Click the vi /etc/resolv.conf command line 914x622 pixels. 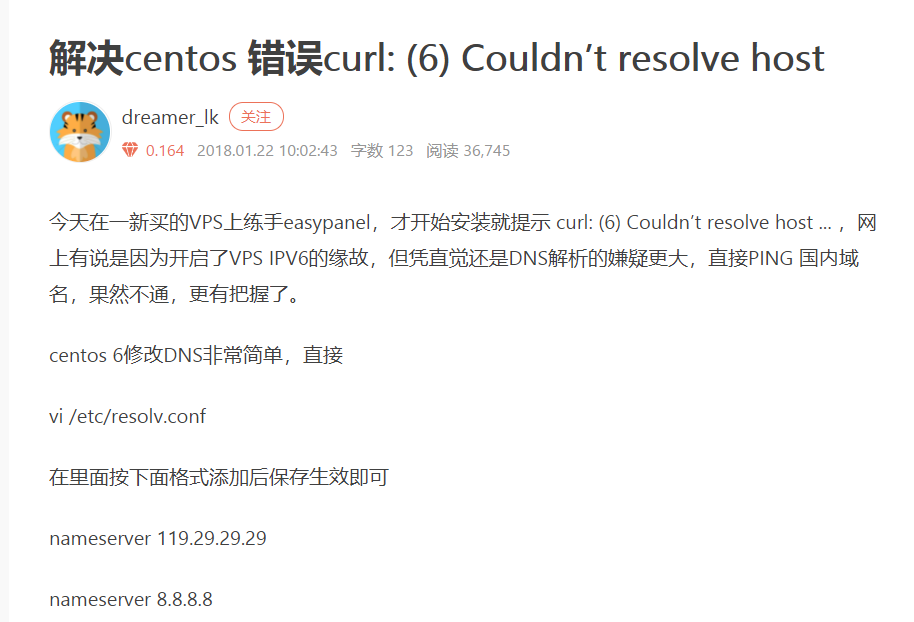(x=127, y=416)
